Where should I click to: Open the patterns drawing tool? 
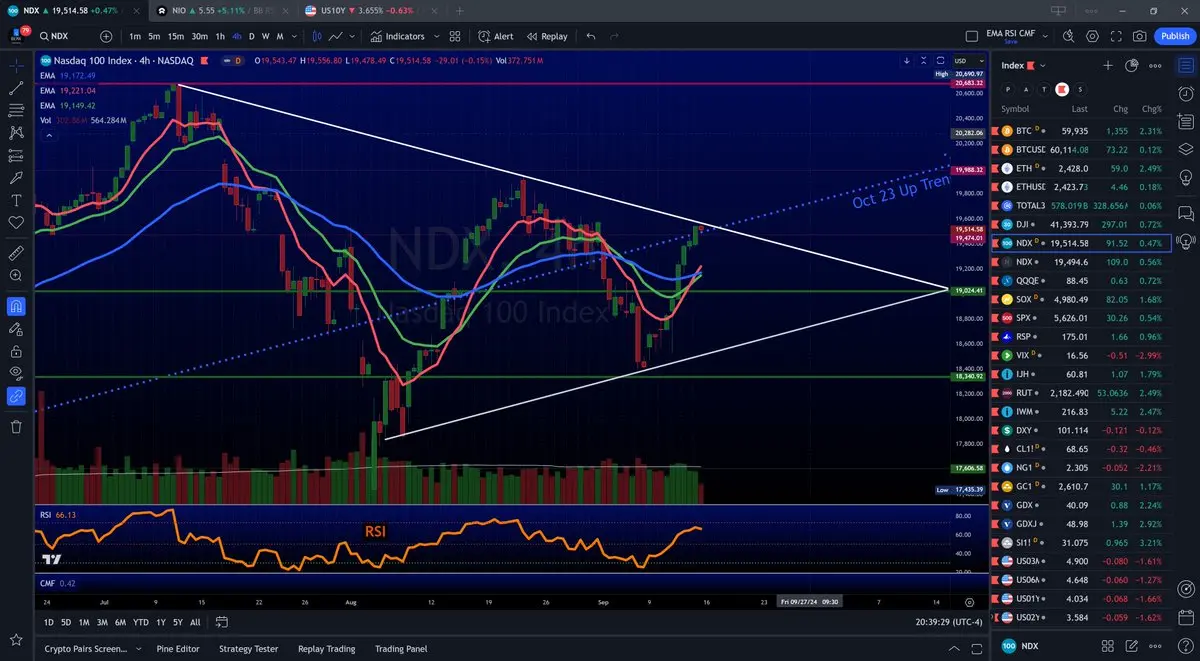point(16,132)
